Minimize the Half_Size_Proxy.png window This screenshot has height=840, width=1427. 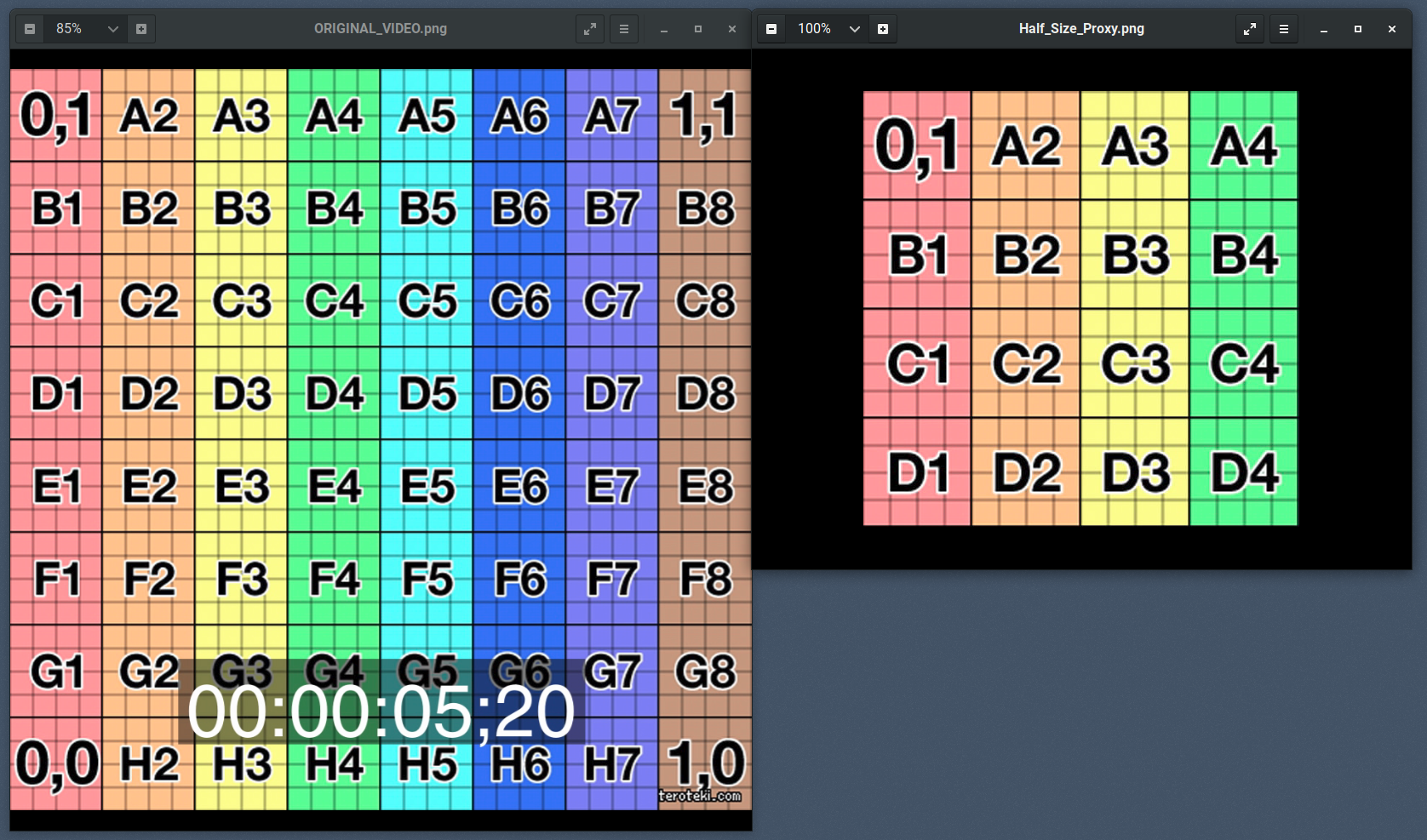[x=1324, y=29]
